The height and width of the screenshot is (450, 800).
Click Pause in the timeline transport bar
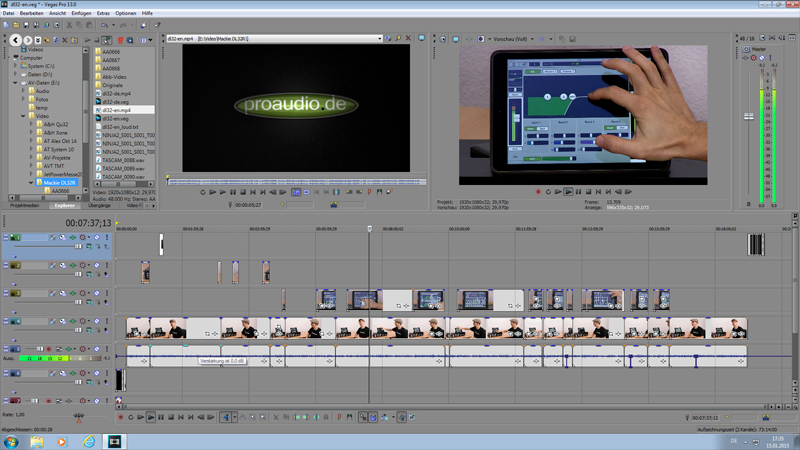point(162,417)
